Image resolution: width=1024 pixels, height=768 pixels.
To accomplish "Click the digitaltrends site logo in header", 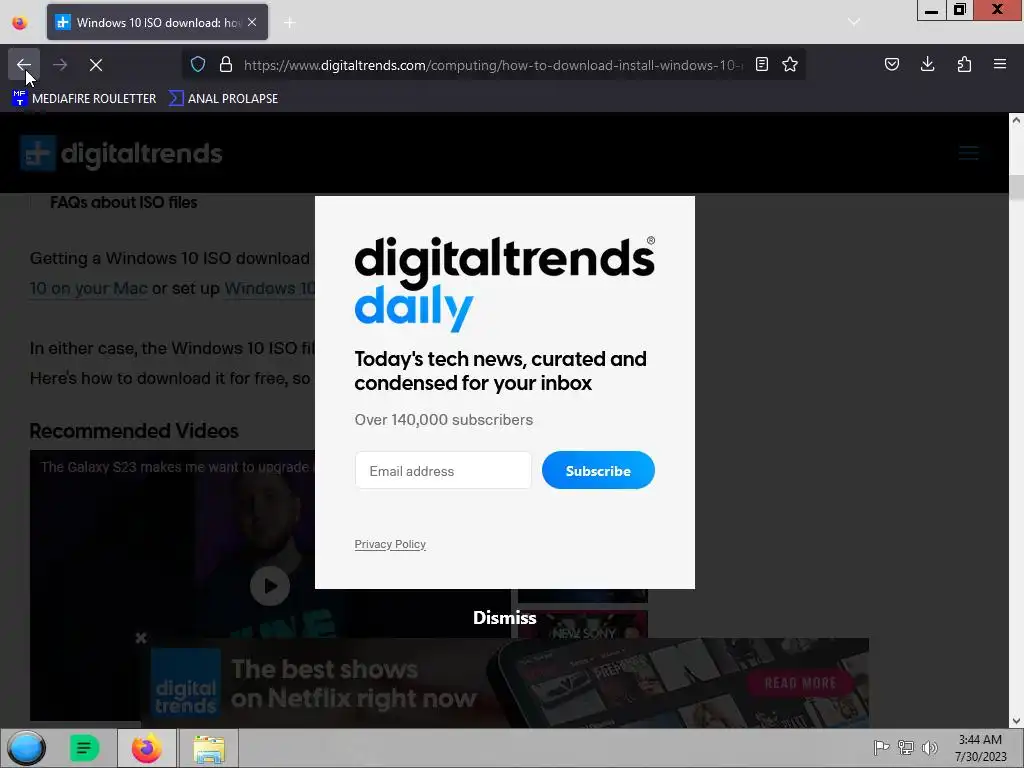I will tap(121, 153).
